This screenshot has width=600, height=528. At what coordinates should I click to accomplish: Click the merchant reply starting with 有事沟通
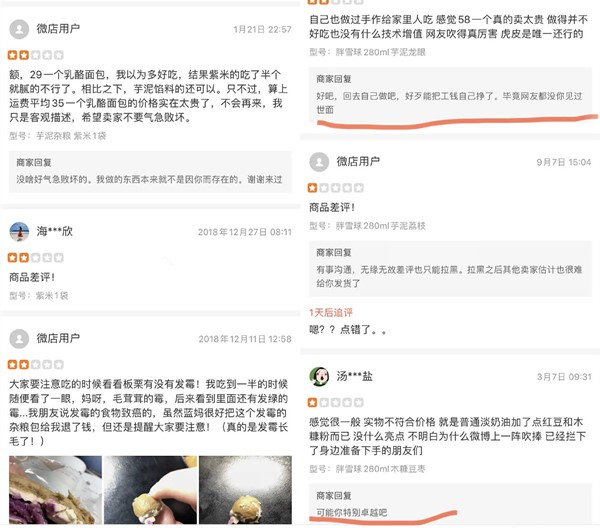click(449, 276)
